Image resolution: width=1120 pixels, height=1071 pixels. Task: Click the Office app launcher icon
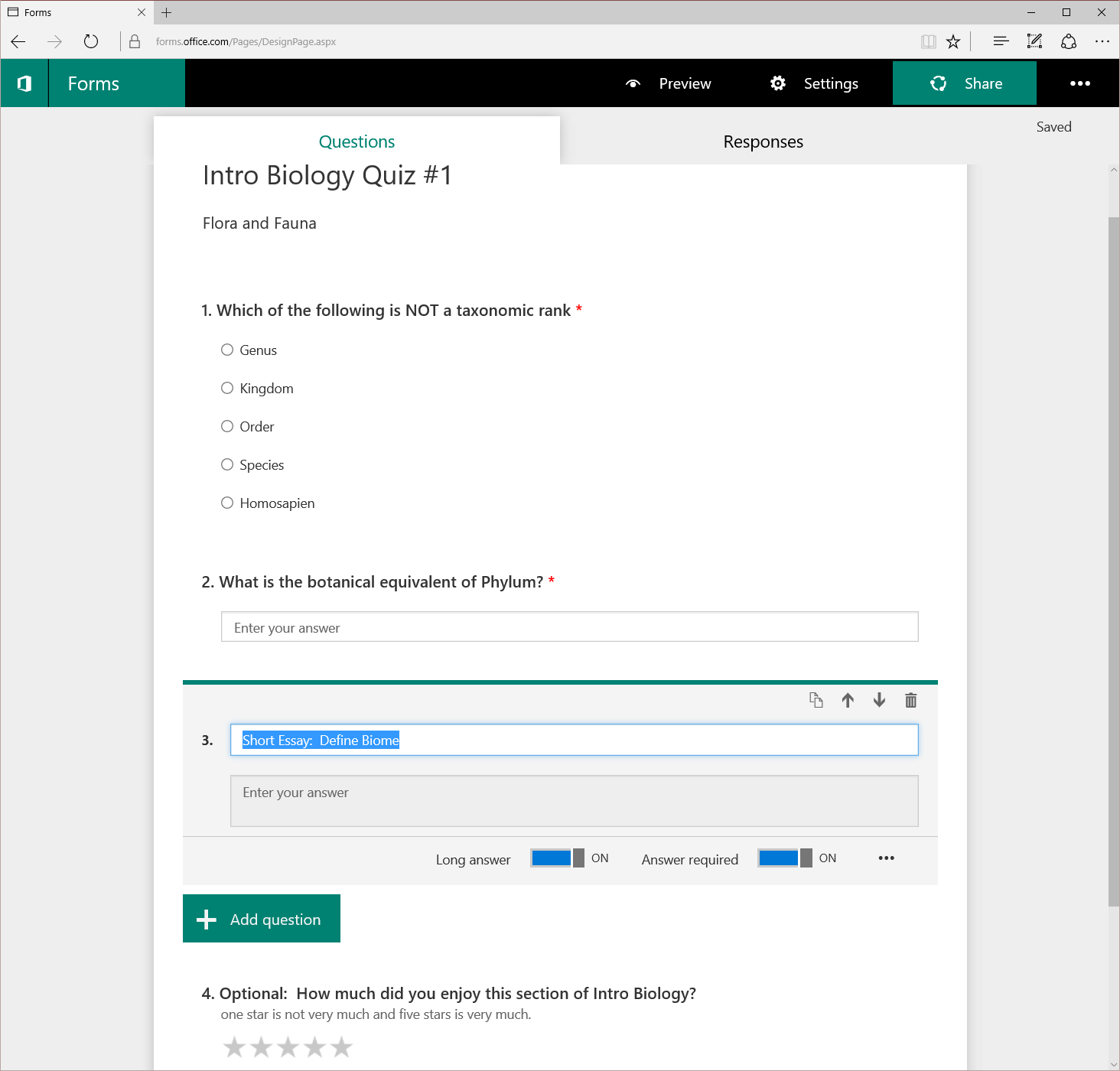(x=24, y=83)
